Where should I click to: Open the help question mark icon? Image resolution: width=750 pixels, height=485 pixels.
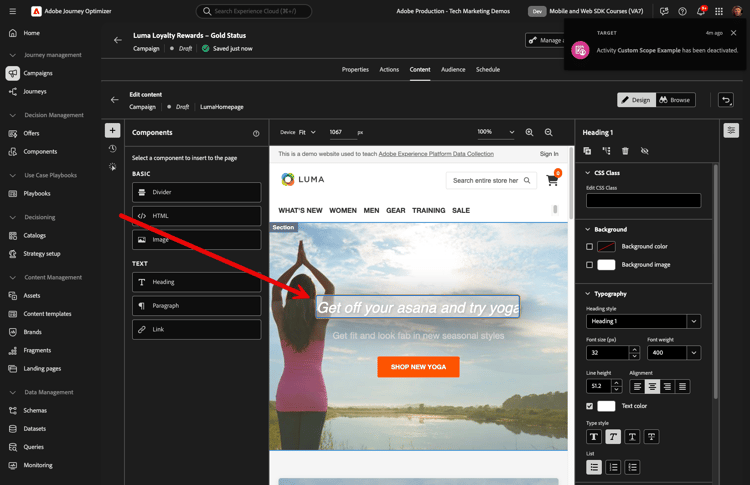pyautogui.click(x=683, y=11)
